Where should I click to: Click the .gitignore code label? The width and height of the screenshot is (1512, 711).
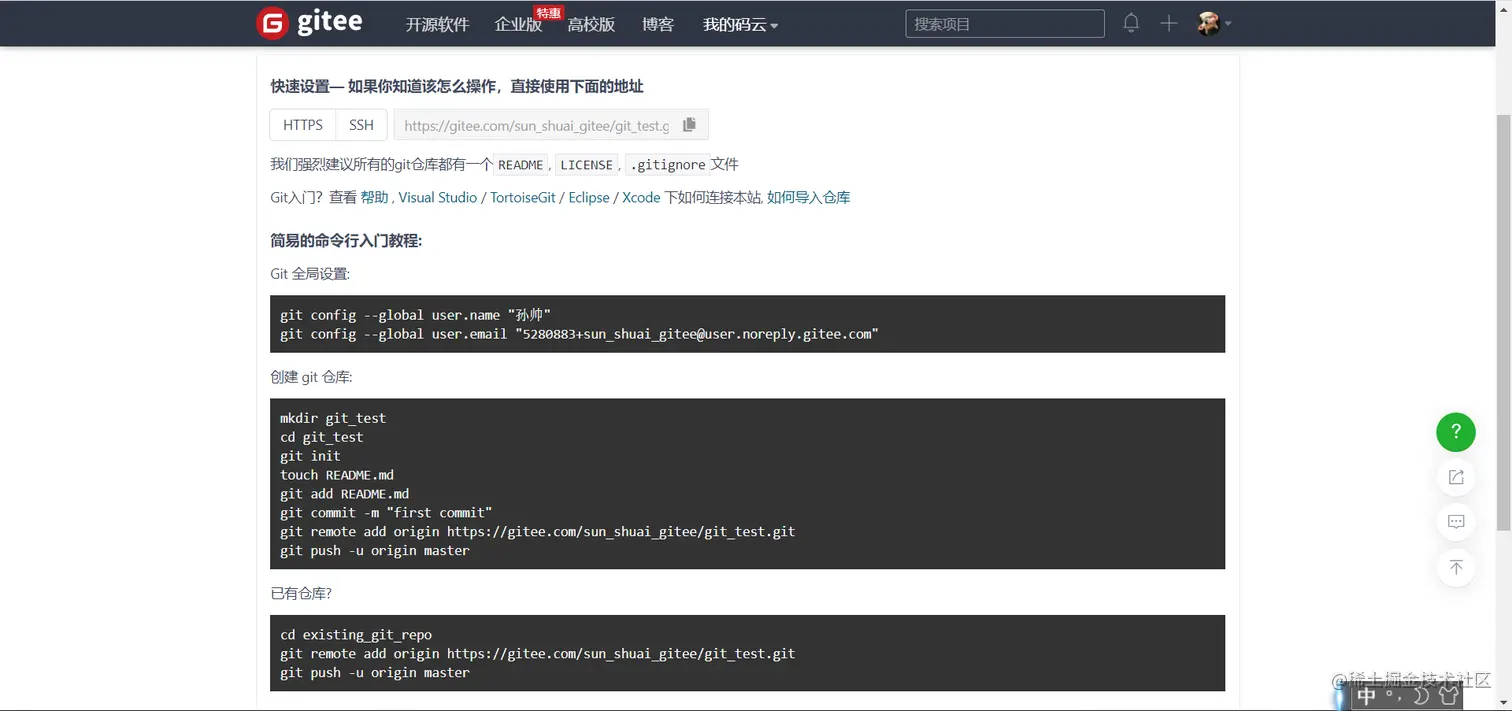[668, 165]
